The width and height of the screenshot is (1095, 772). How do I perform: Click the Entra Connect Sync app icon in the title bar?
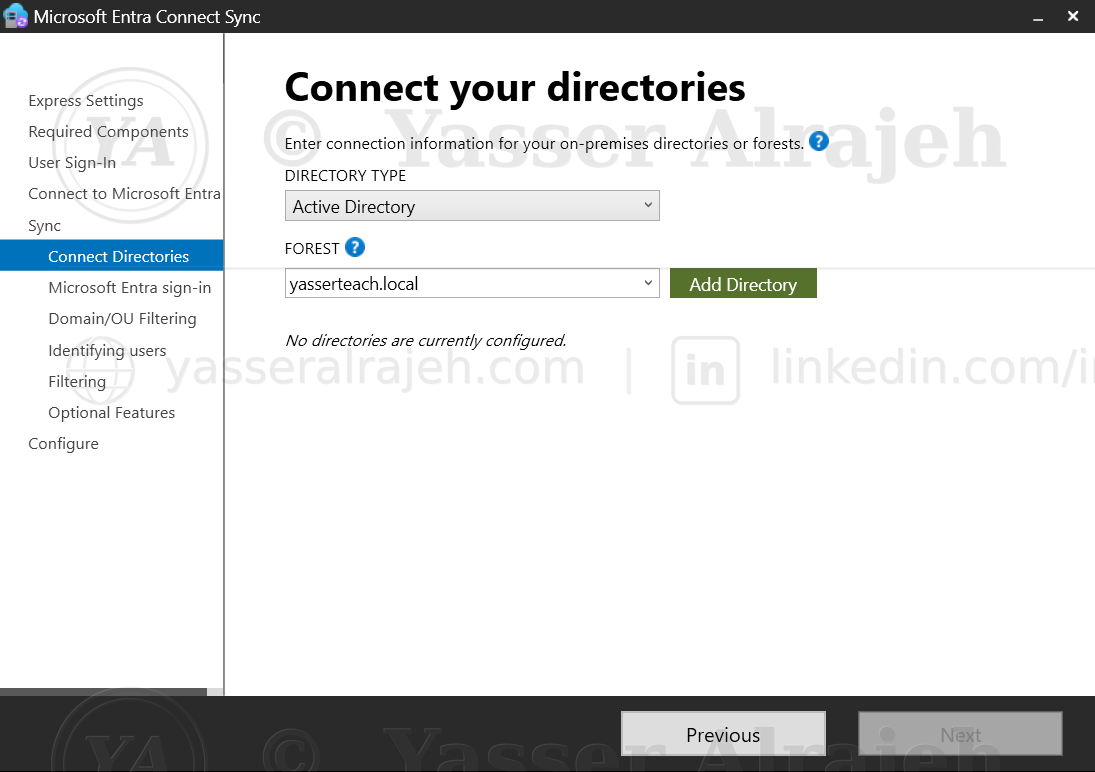click(15, 16)
